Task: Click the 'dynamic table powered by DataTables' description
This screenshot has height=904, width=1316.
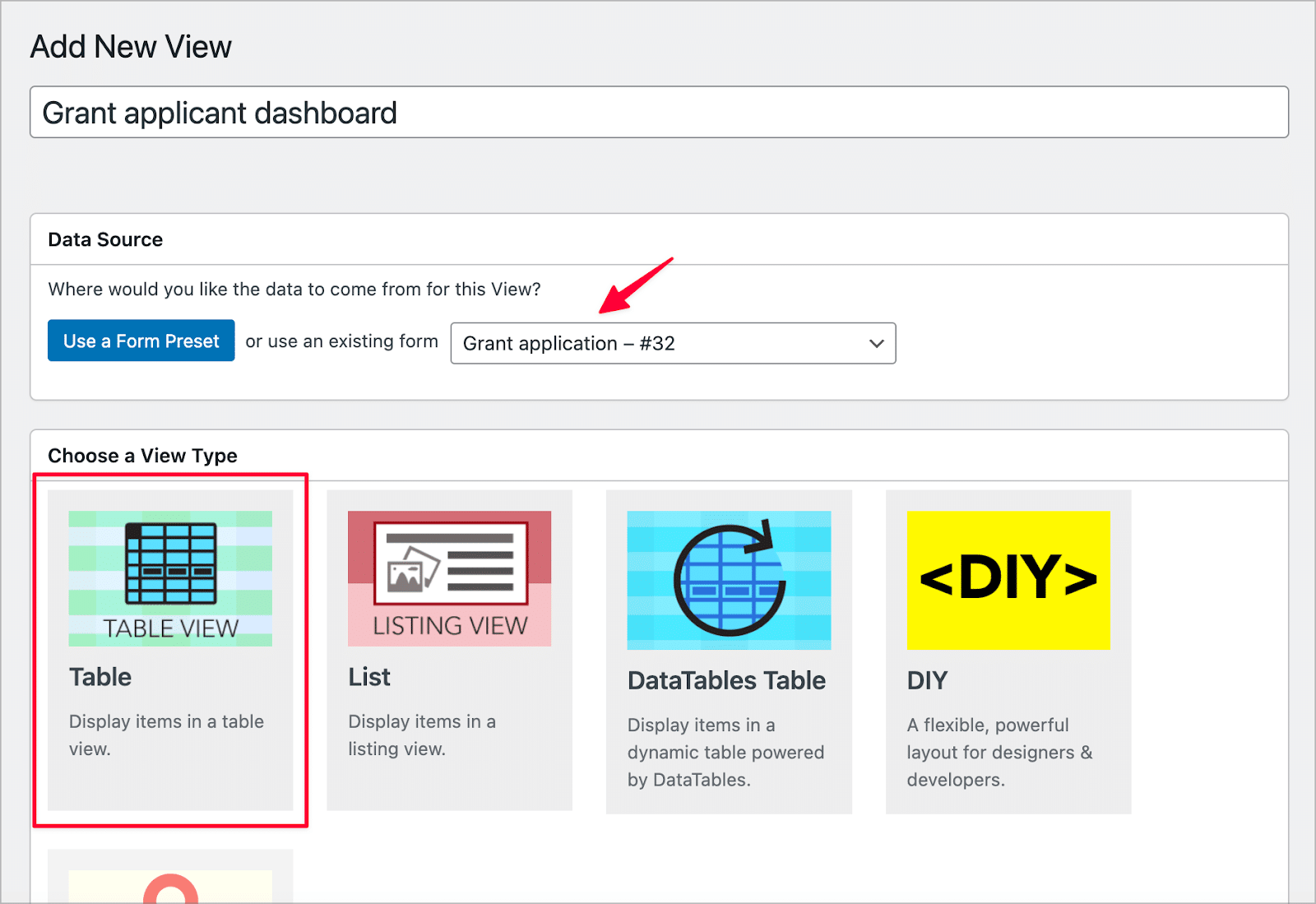Action: coord(725,752)
